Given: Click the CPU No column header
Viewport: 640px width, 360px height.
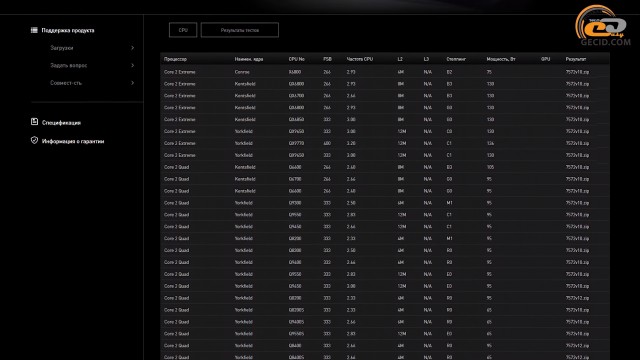Looking at the screenshot, I should tap(297, 59).
